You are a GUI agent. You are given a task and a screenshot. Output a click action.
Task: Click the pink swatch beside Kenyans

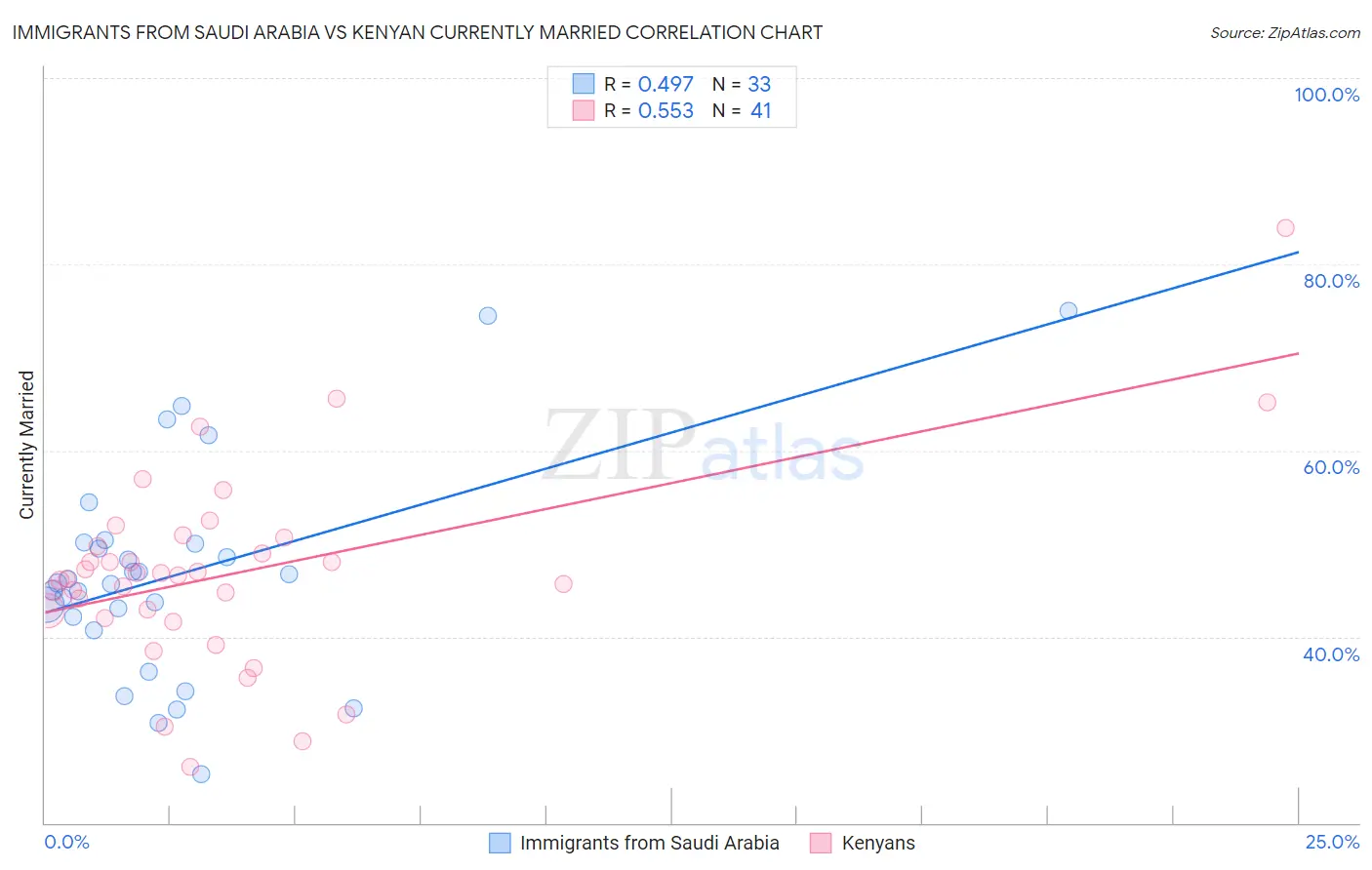[x=821, y=843]
